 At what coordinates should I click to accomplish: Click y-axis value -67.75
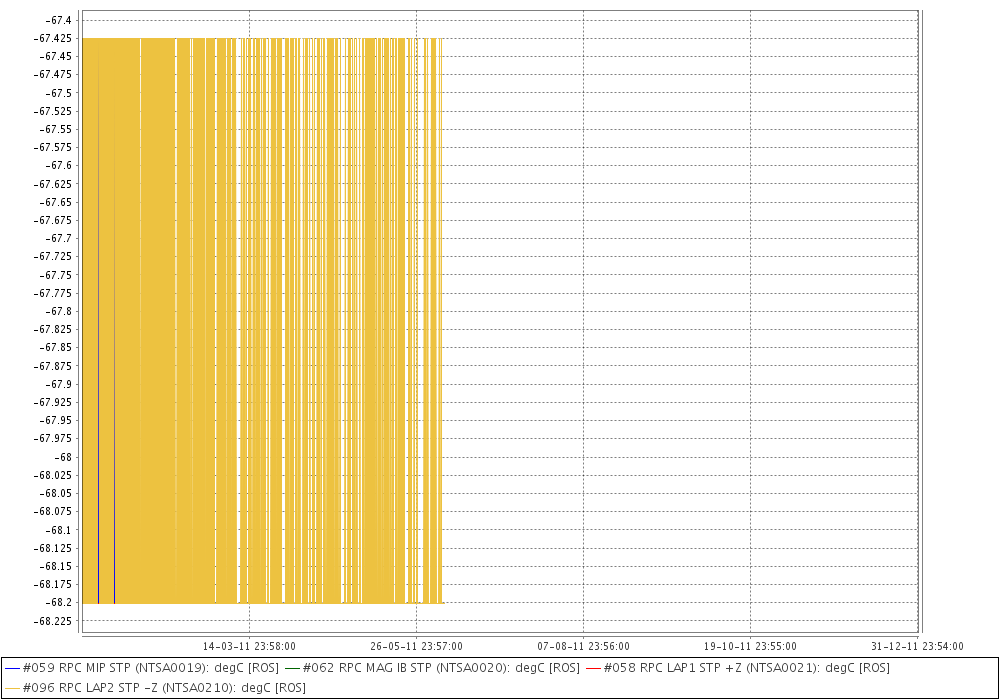point(55,275)
